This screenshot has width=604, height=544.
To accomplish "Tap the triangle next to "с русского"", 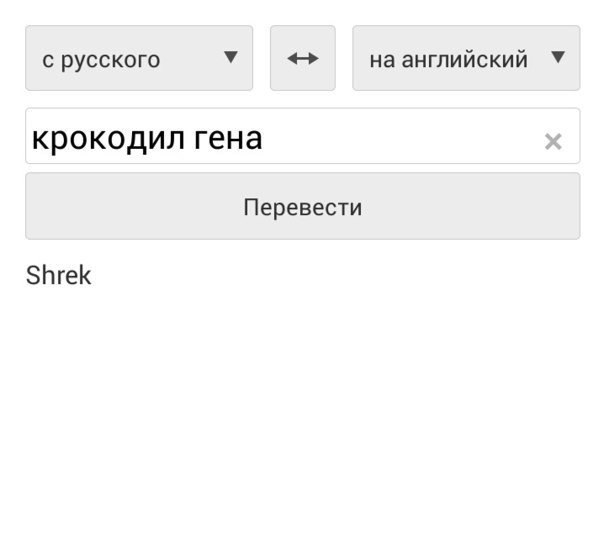I will [231, 57].
